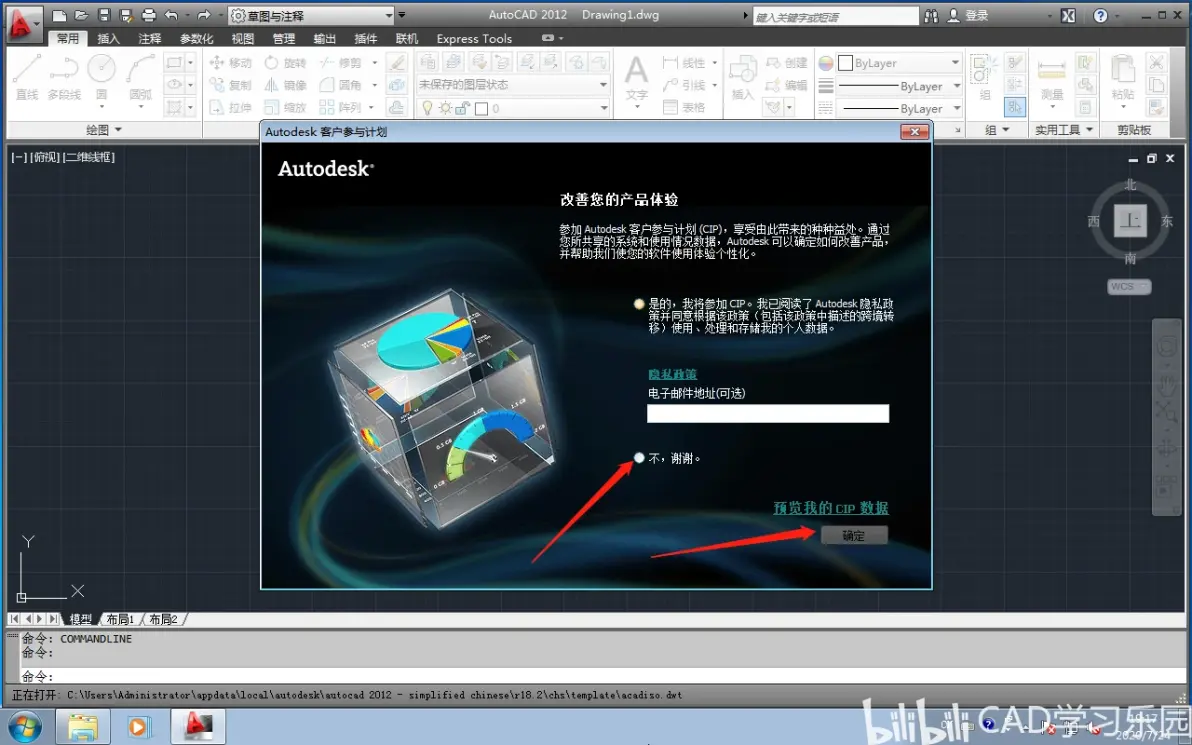Click the binoculars search icon

click(931, 16)
